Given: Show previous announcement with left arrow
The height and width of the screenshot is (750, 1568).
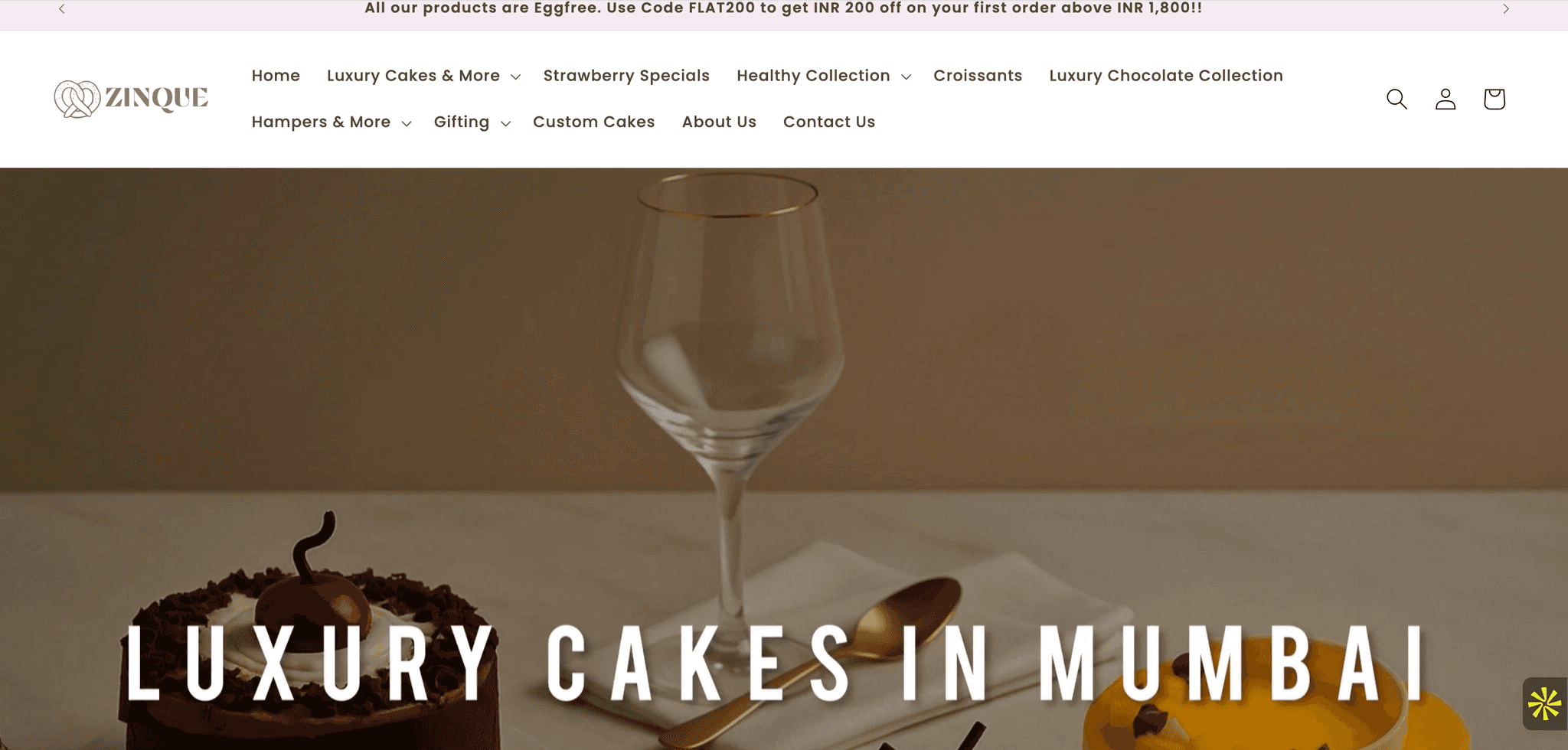Looking at the screenshot, I should [x=62, y=8].
